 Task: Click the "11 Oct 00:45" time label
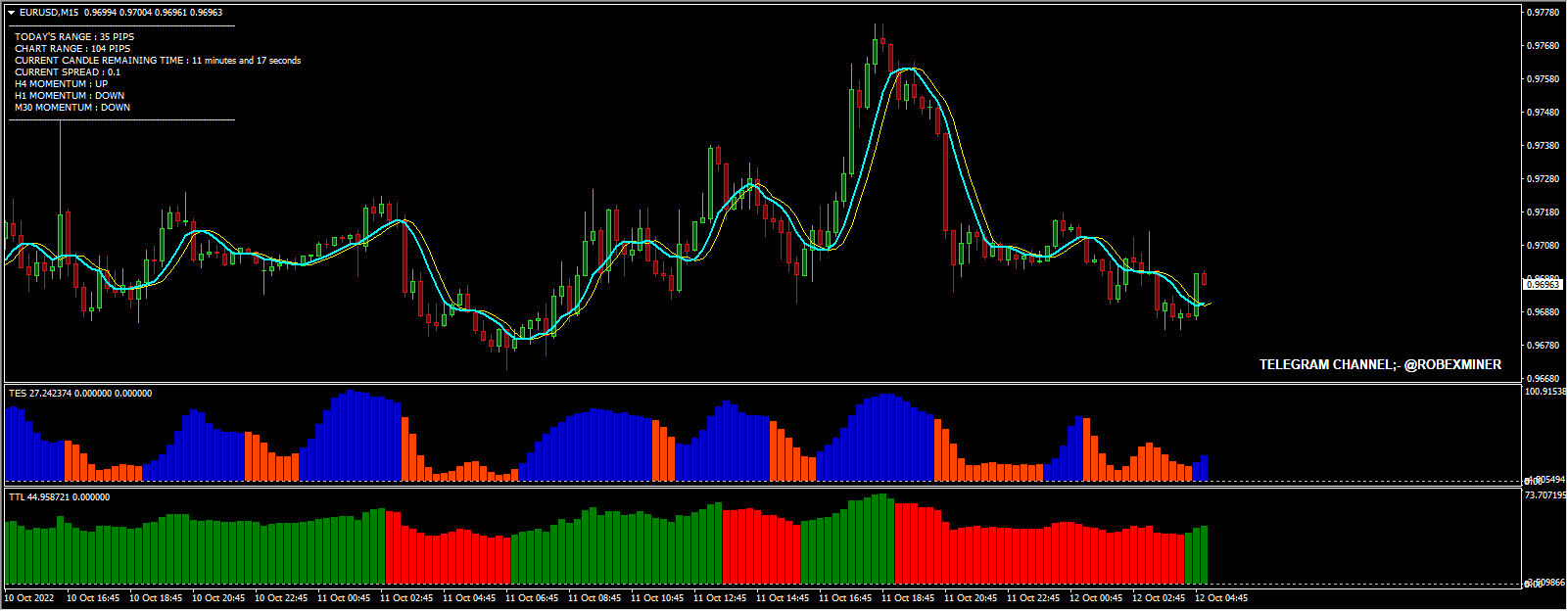pyautogui.click(x=344, y=598)
